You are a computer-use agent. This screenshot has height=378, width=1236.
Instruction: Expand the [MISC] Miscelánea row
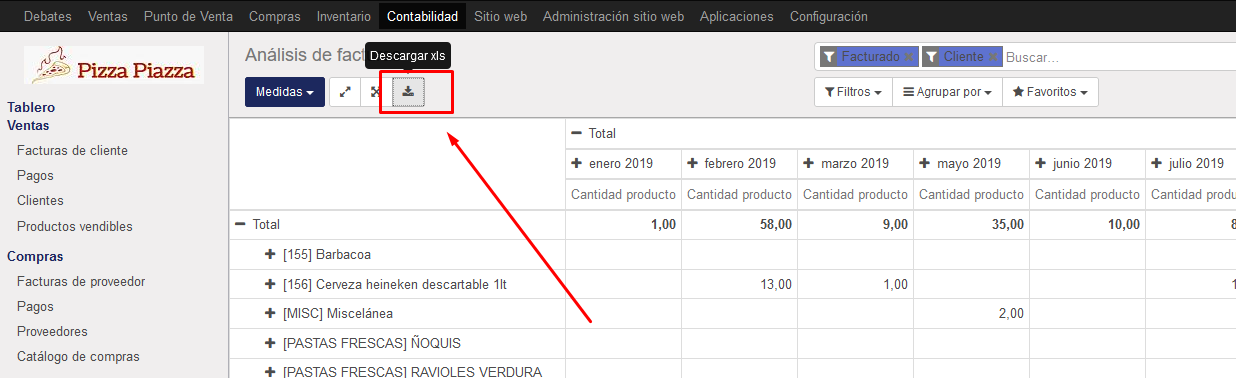[x=270, y=313]
